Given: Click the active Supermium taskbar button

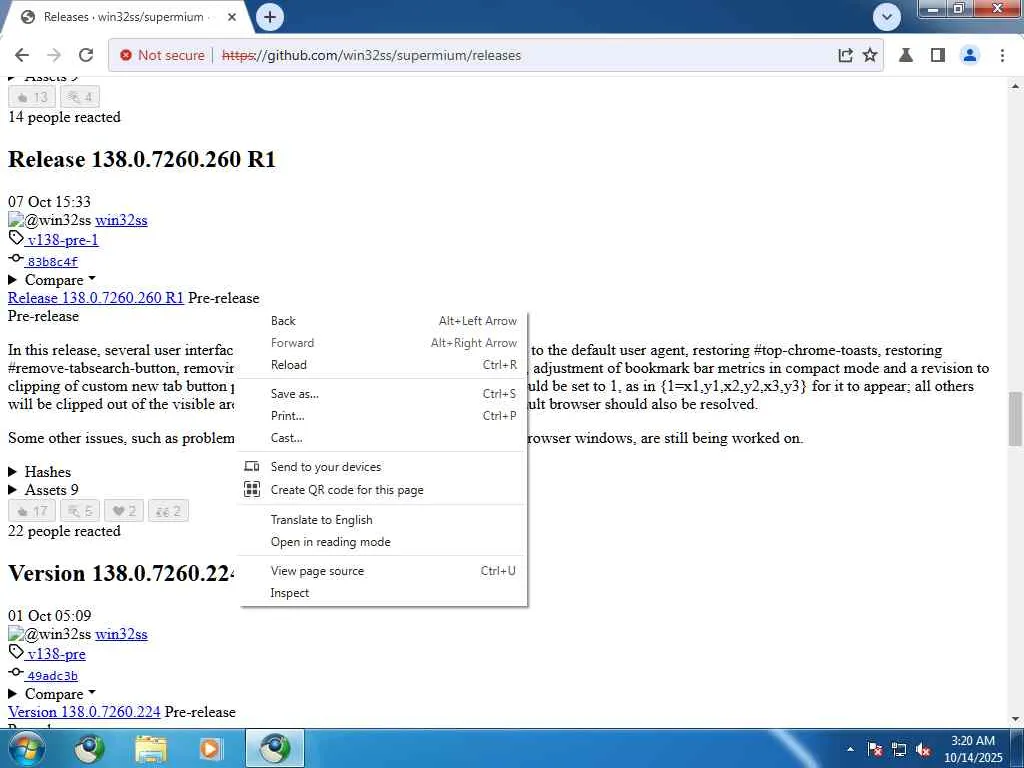Looking at the screenshot, I should click(x=275, y=749).
